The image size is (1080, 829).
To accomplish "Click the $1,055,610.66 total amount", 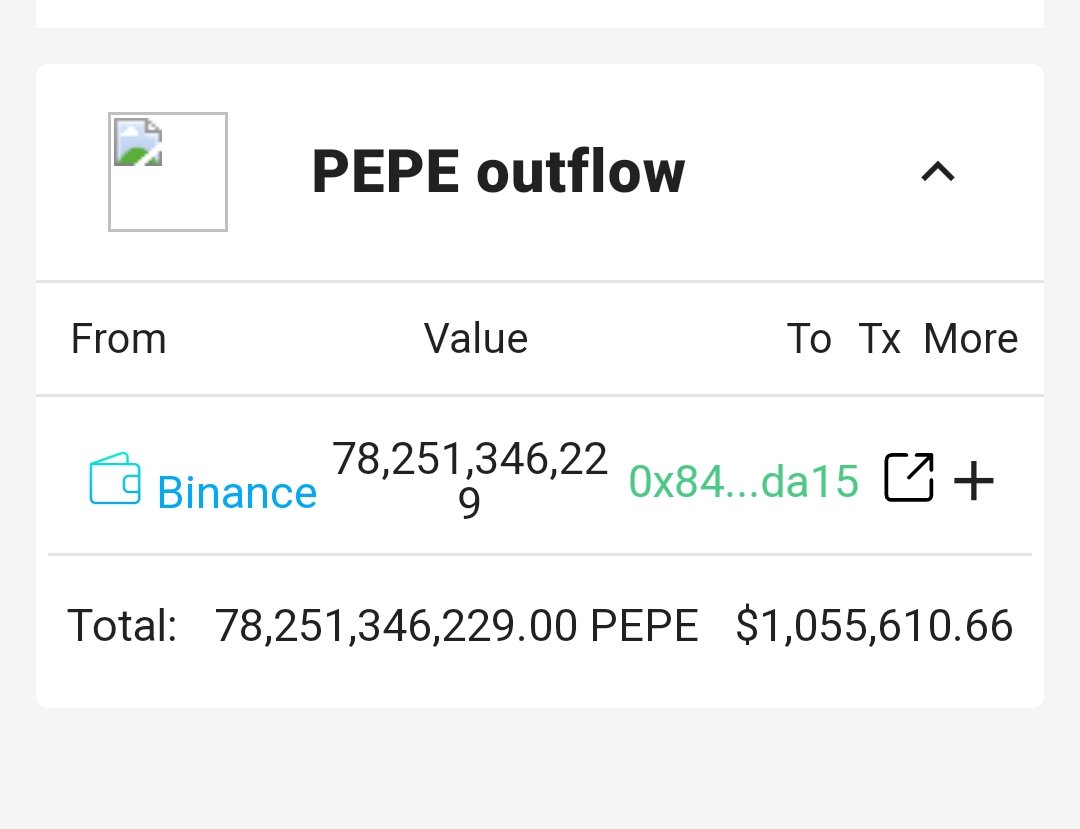I will click(874, 626).
